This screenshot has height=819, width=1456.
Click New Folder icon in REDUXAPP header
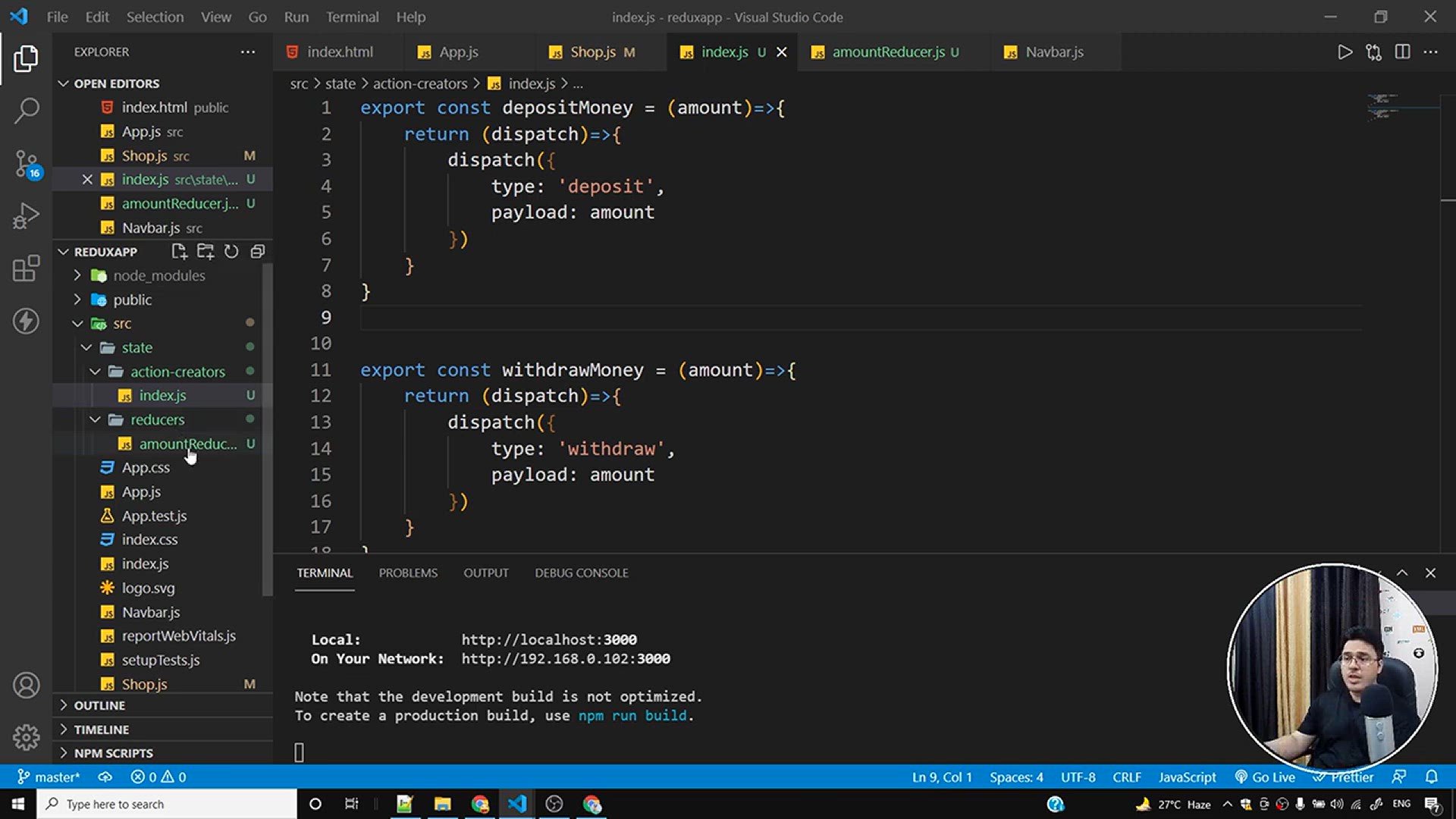206,251
